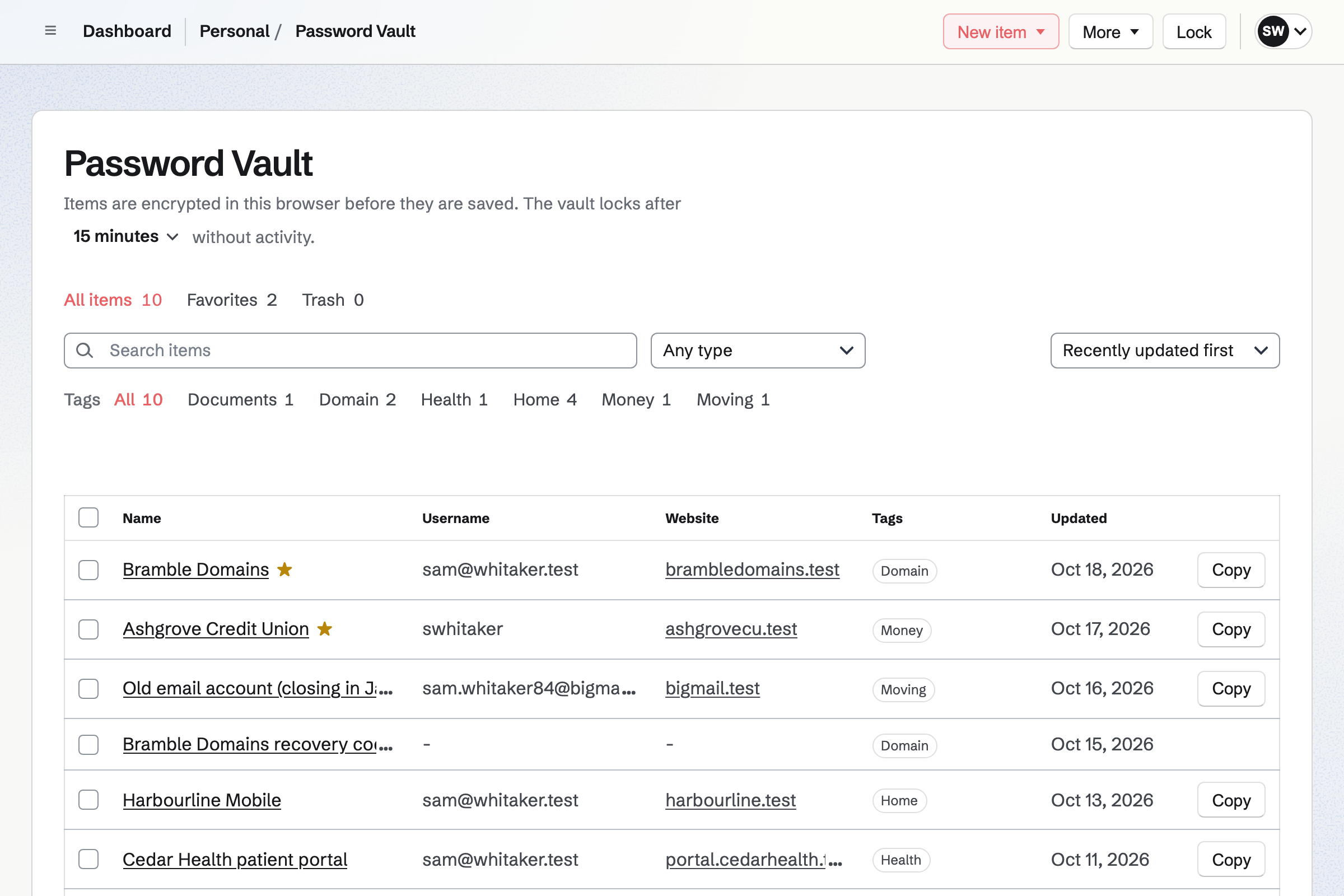Copy the Ashgrove Credit Union password

pyautogui.click(x=1231, y=629)
